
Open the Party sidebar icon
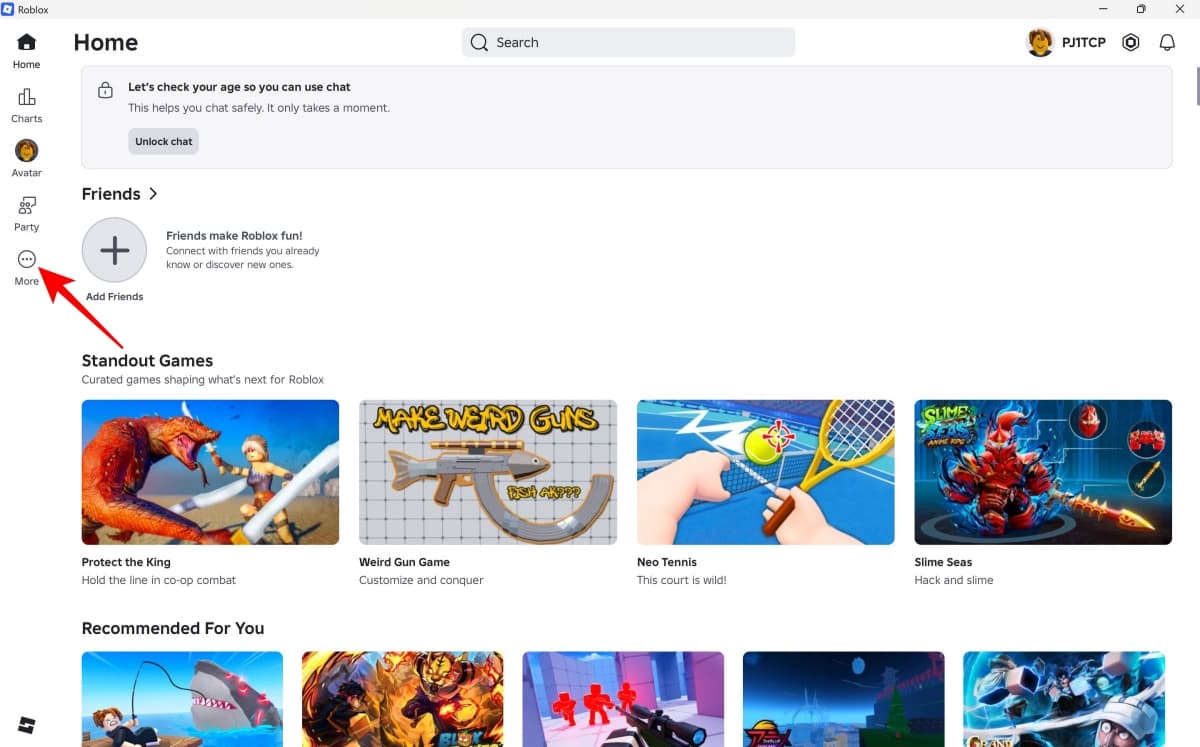coord(27,205)
